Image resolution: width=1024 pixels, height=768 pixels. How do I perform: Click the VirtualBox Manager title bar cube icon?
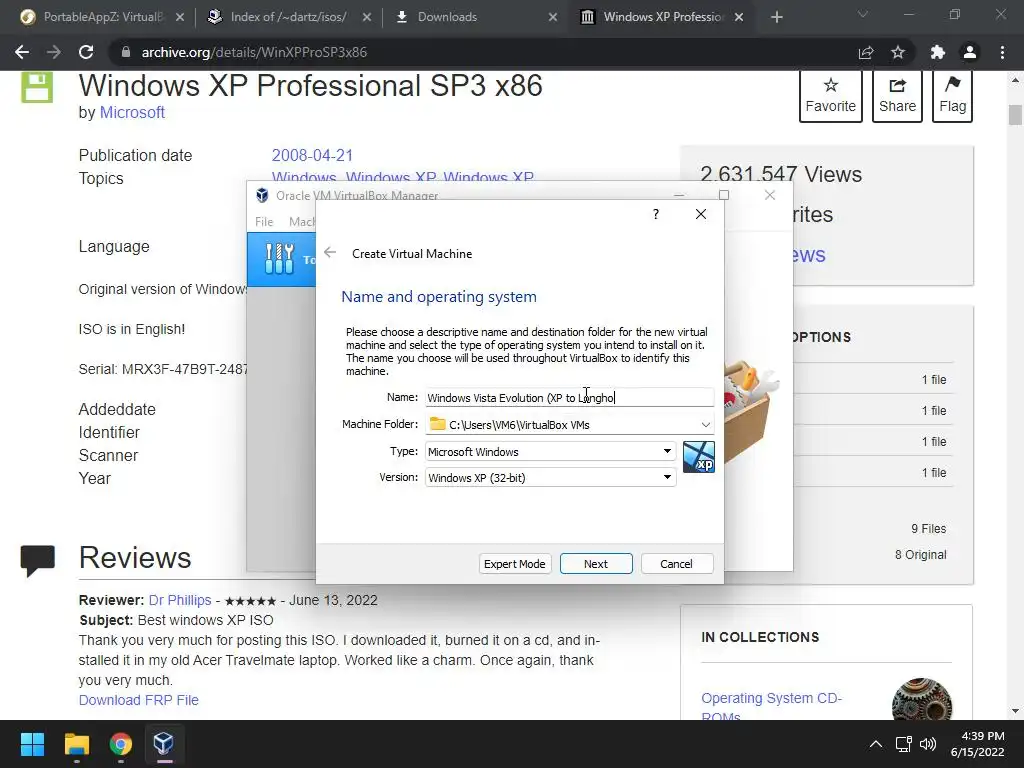[262, 195]
